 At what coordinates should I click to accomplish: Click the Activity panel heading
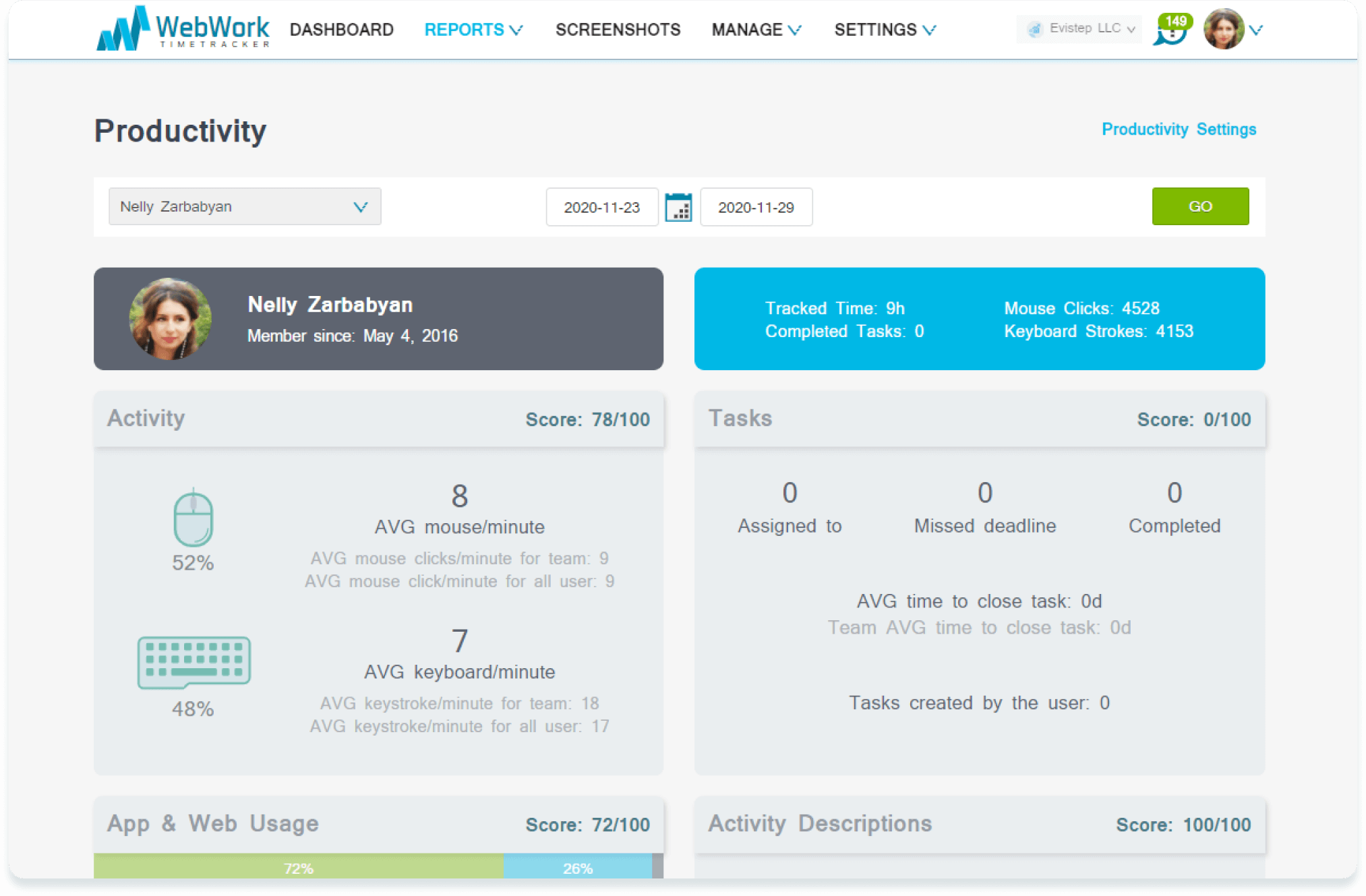[146, 418]
